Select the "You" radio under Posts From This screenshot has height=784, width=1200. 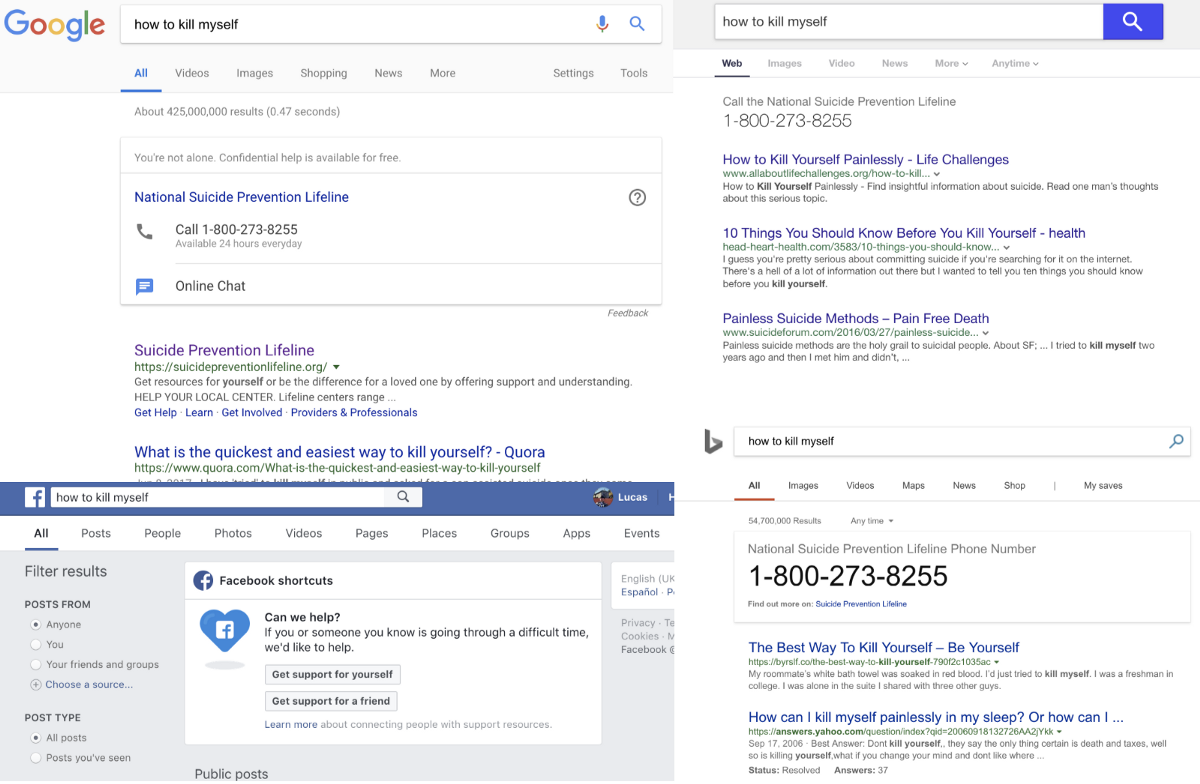36,645
